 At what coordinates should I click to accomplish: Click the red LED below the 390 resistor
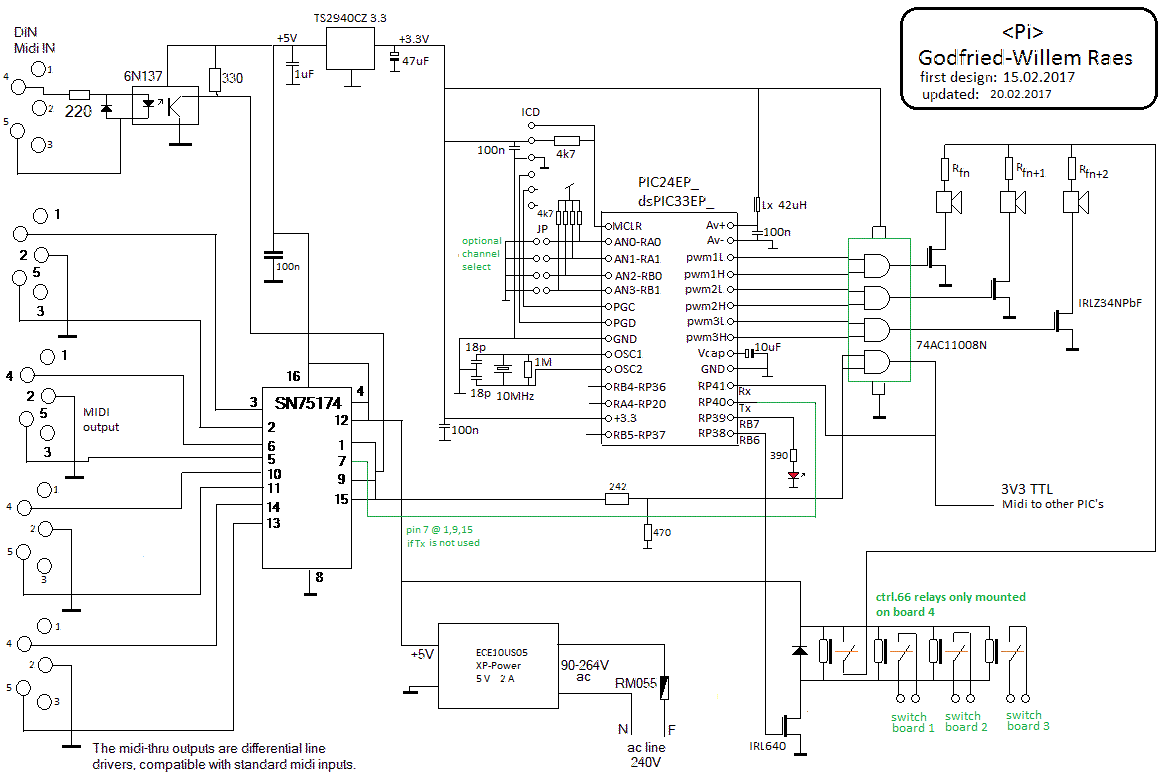coord(793,475)
